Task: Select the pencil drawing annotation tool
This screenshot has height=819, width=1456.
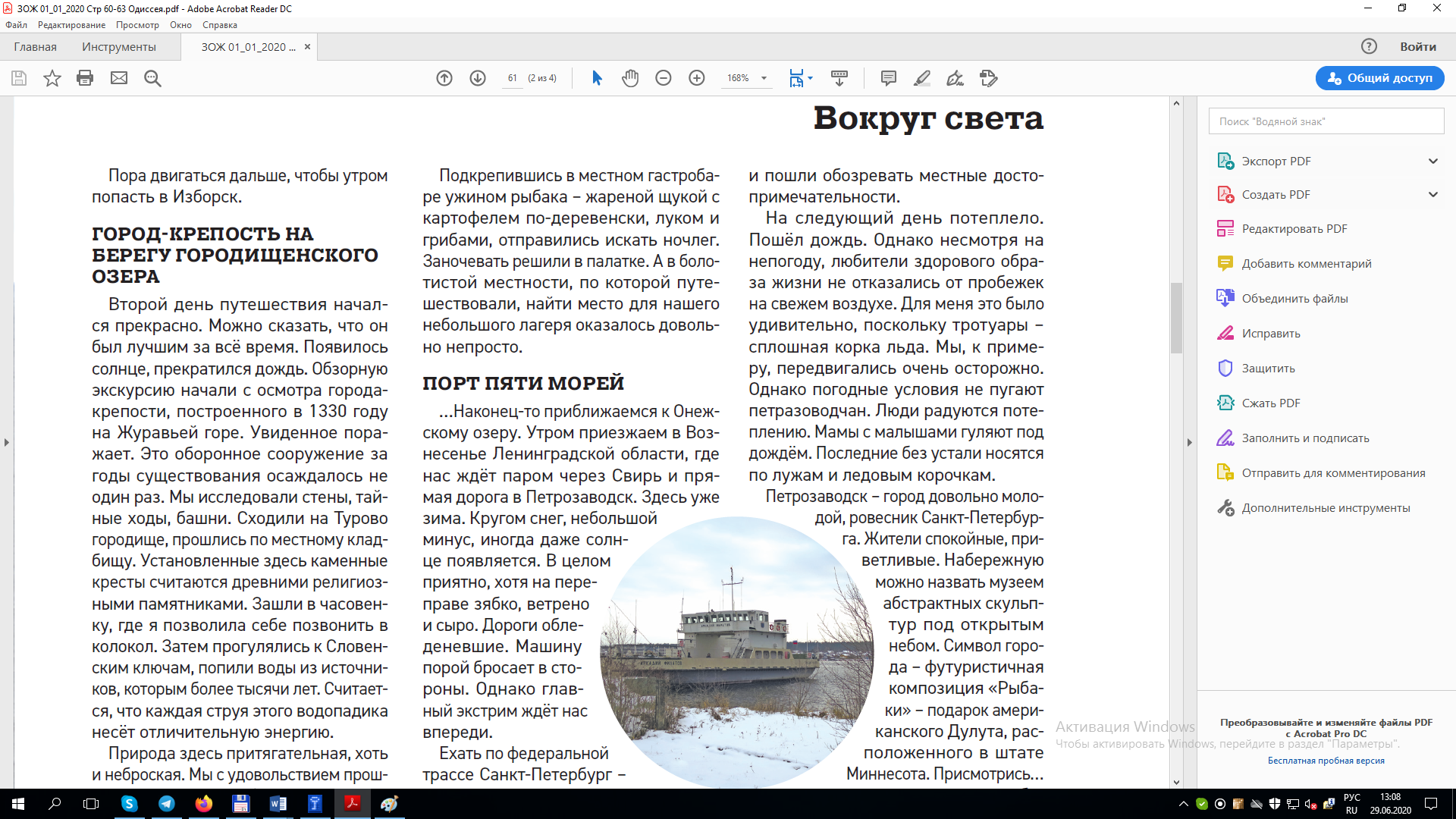Action: [922, 77]
